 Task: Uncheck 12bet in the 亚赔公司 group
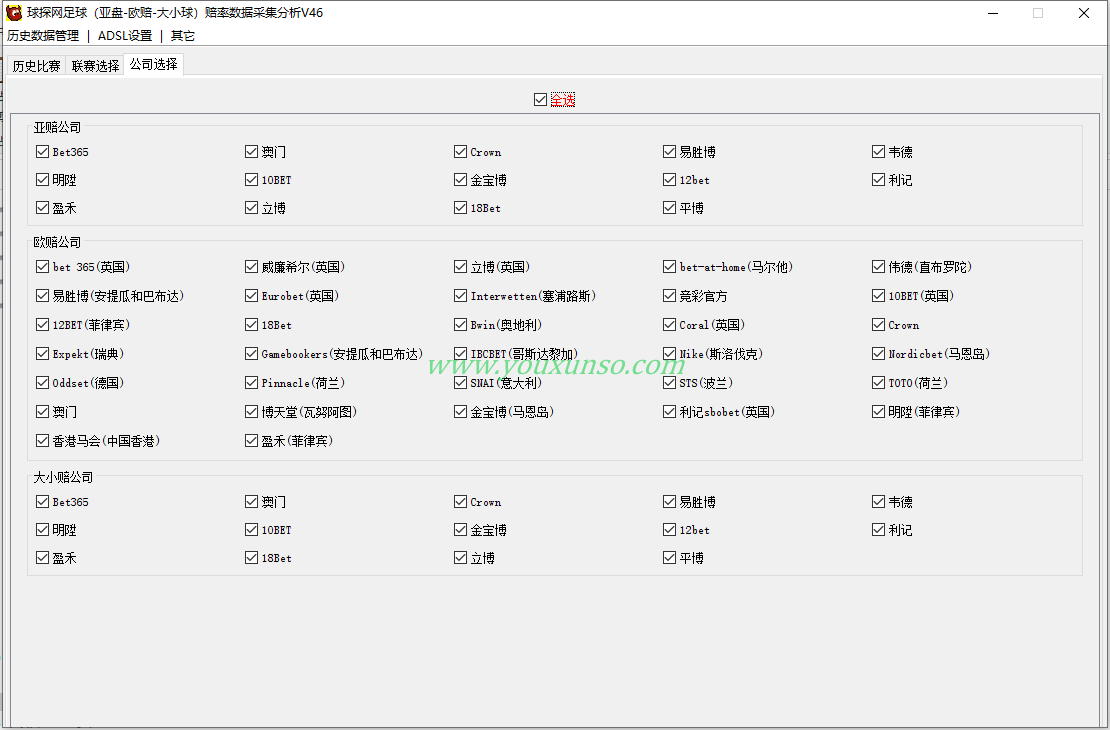[x=670, y=180]
